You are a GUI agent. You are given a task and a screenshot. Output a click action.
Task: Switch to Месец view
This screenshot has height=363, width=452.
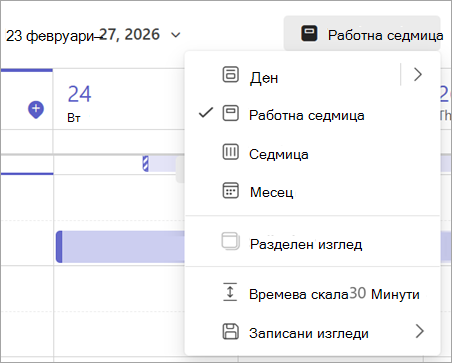point(312,191)
